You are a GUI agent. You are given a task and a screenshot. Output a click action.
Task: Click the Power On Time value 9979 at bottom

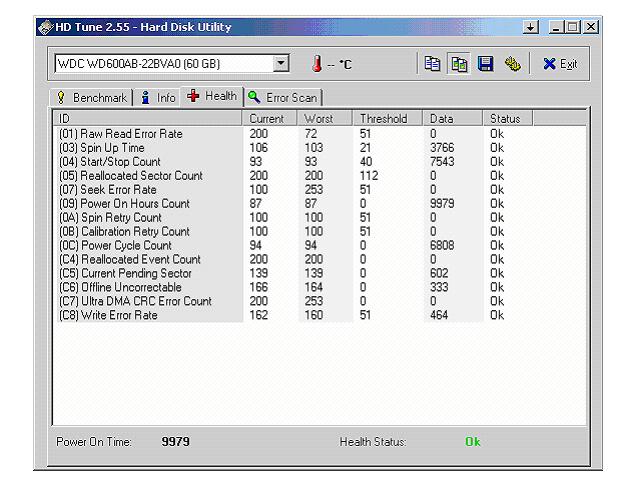[176, 442]
